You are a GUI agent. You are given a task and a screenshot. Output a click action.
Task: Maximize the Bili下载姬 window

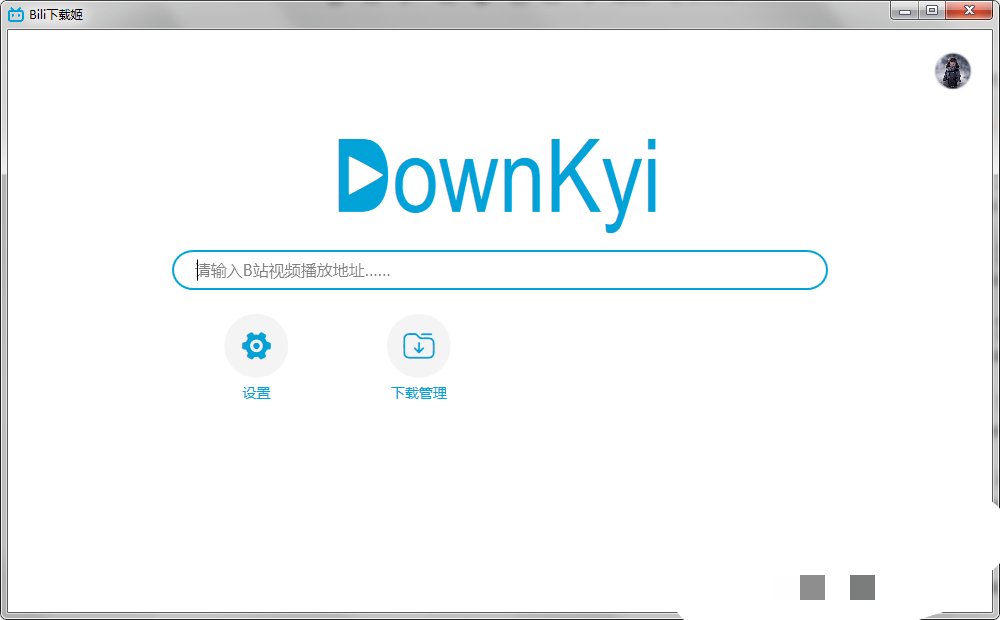932,11
